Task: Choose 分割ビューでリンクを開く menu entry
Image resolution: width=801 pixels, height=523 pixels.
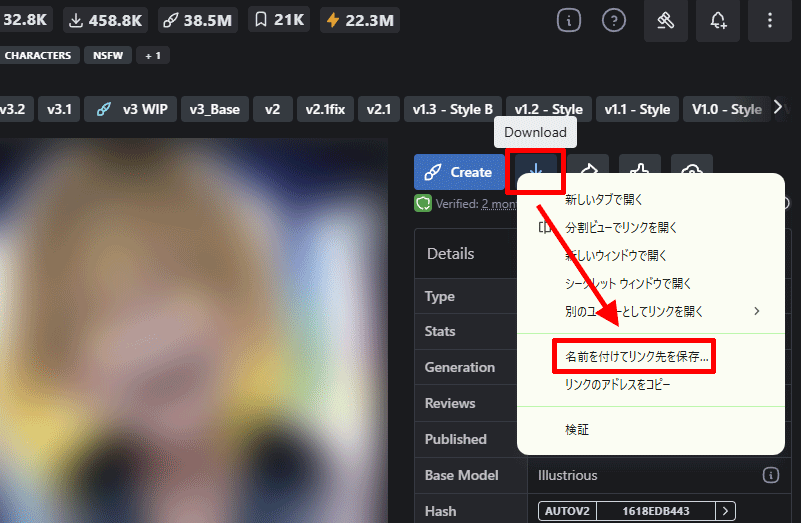Action: (650, 227)
